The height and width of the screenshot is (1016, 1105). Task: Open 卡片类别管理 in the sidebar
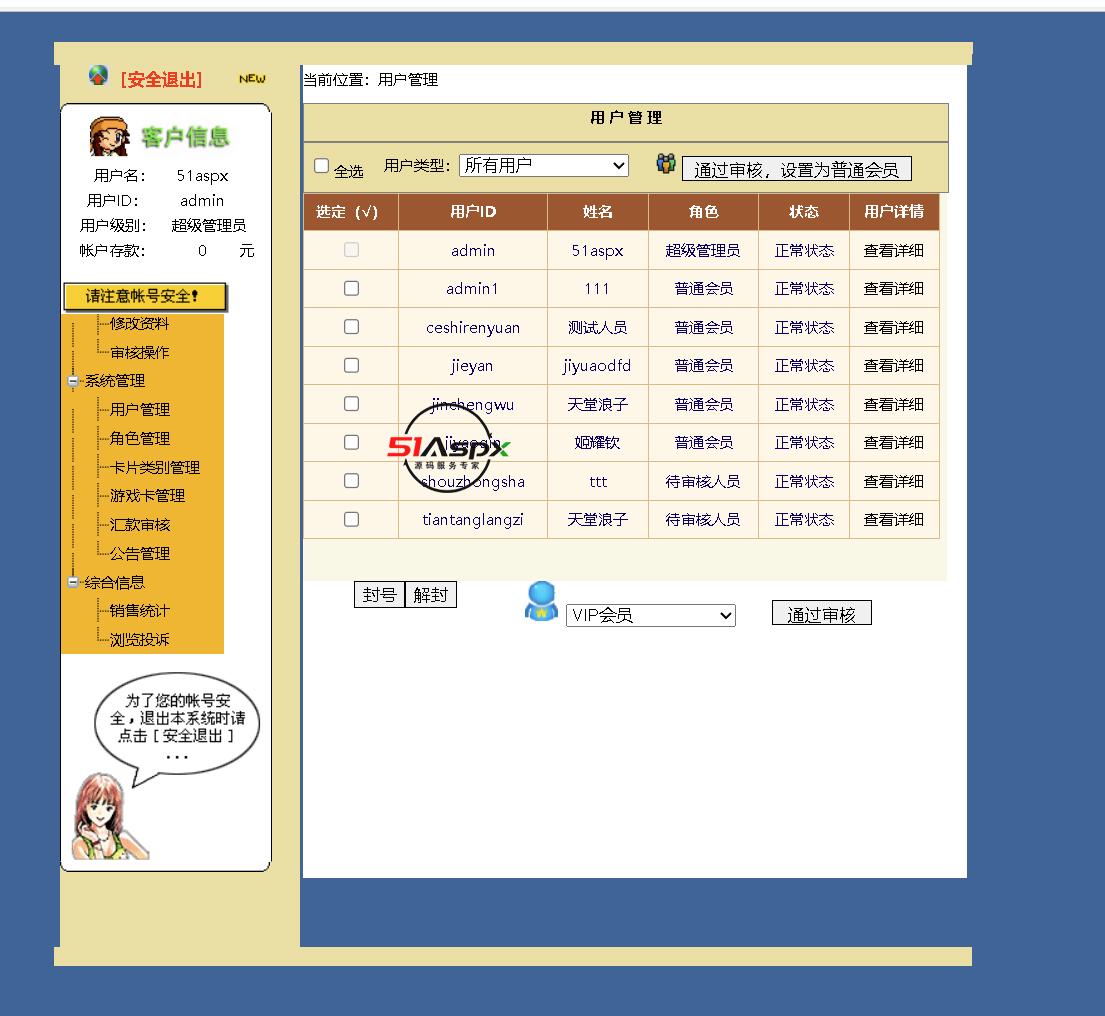(x=155, y=467)
